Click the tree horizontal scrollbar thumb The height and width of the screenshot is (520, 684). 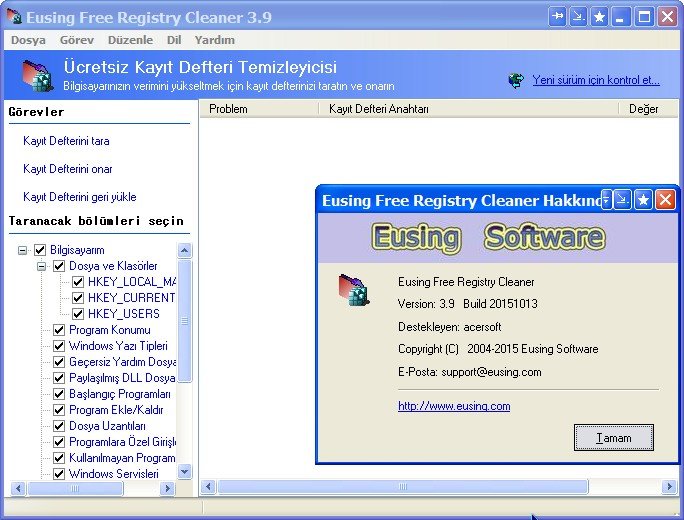75,488
